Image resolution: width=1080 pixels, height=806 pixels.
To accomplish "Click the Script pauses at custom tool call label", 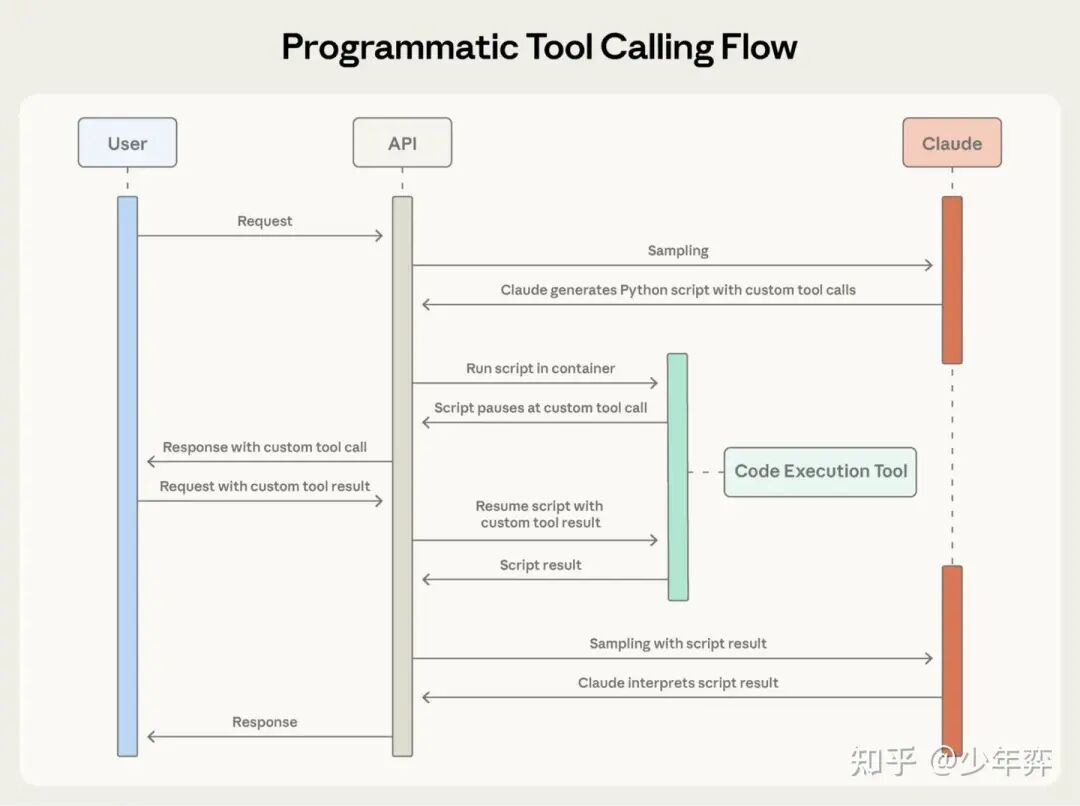I will [x=540, y=408].
